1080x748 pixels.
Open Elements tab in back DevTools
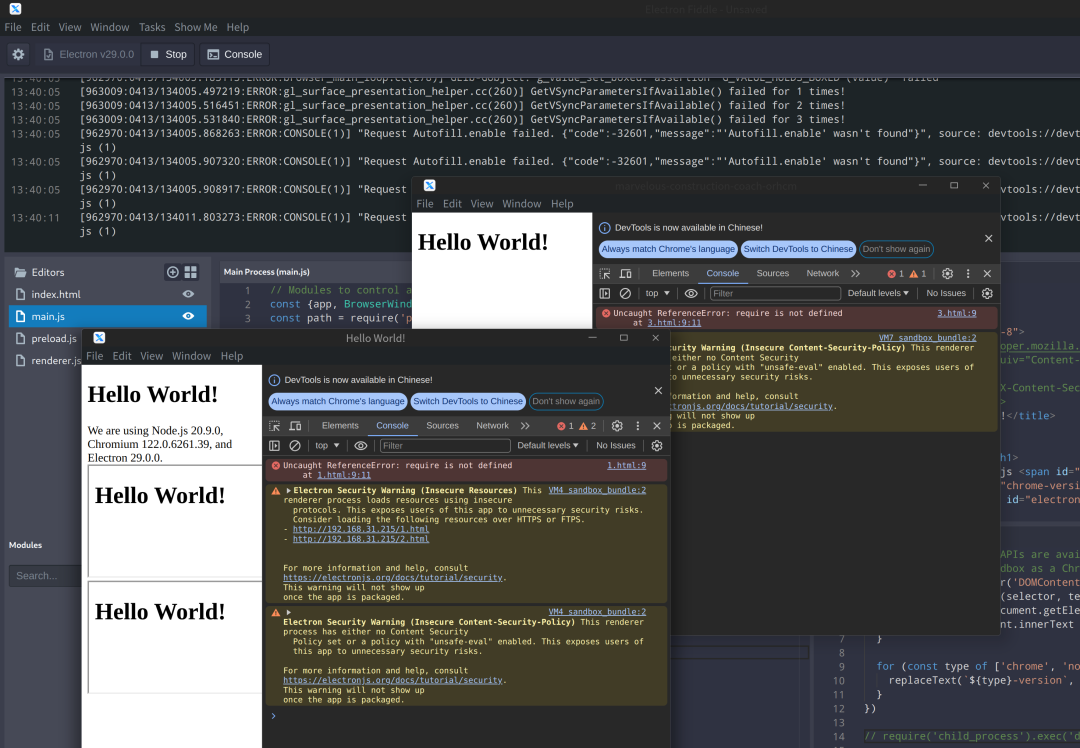(x=670, y=273)
